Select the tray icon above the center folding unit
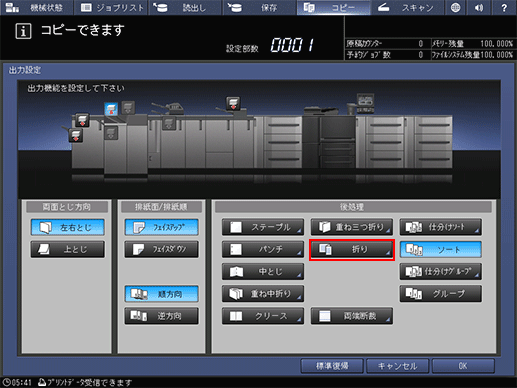The width and height of the screenshot is (517, 388). (x=233, y=103)
